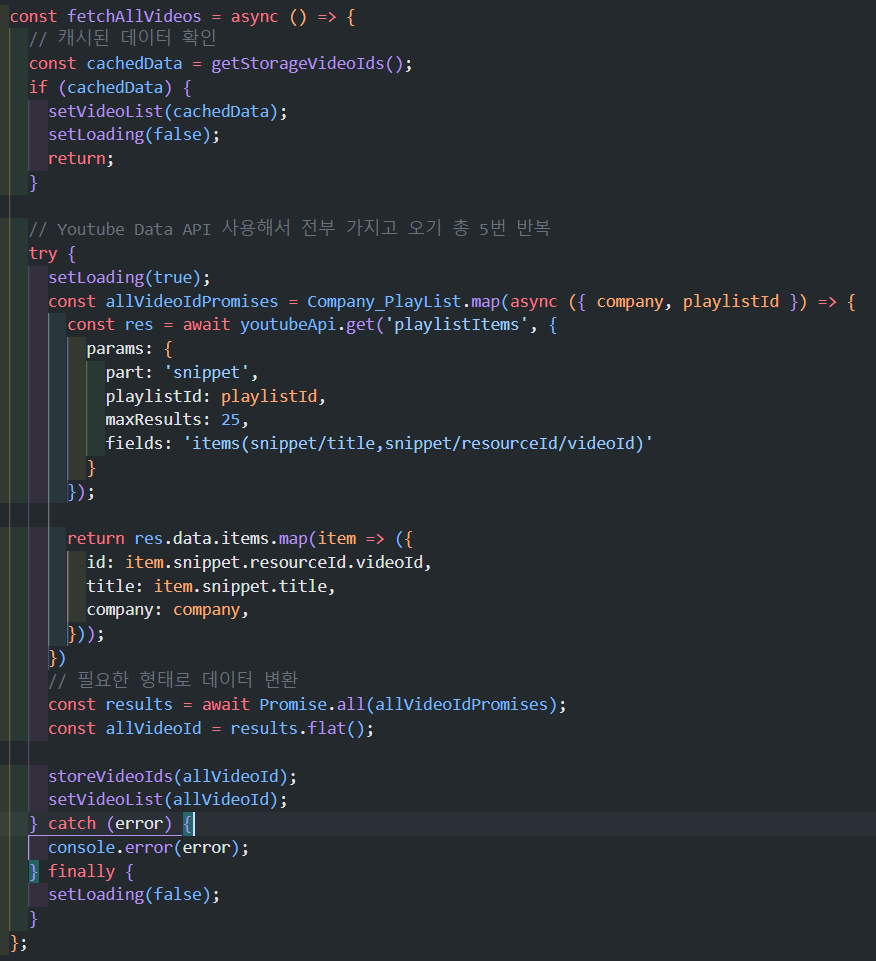Click the results.flat() call
This screenshot has width=876, height=961.
[297, 729]
